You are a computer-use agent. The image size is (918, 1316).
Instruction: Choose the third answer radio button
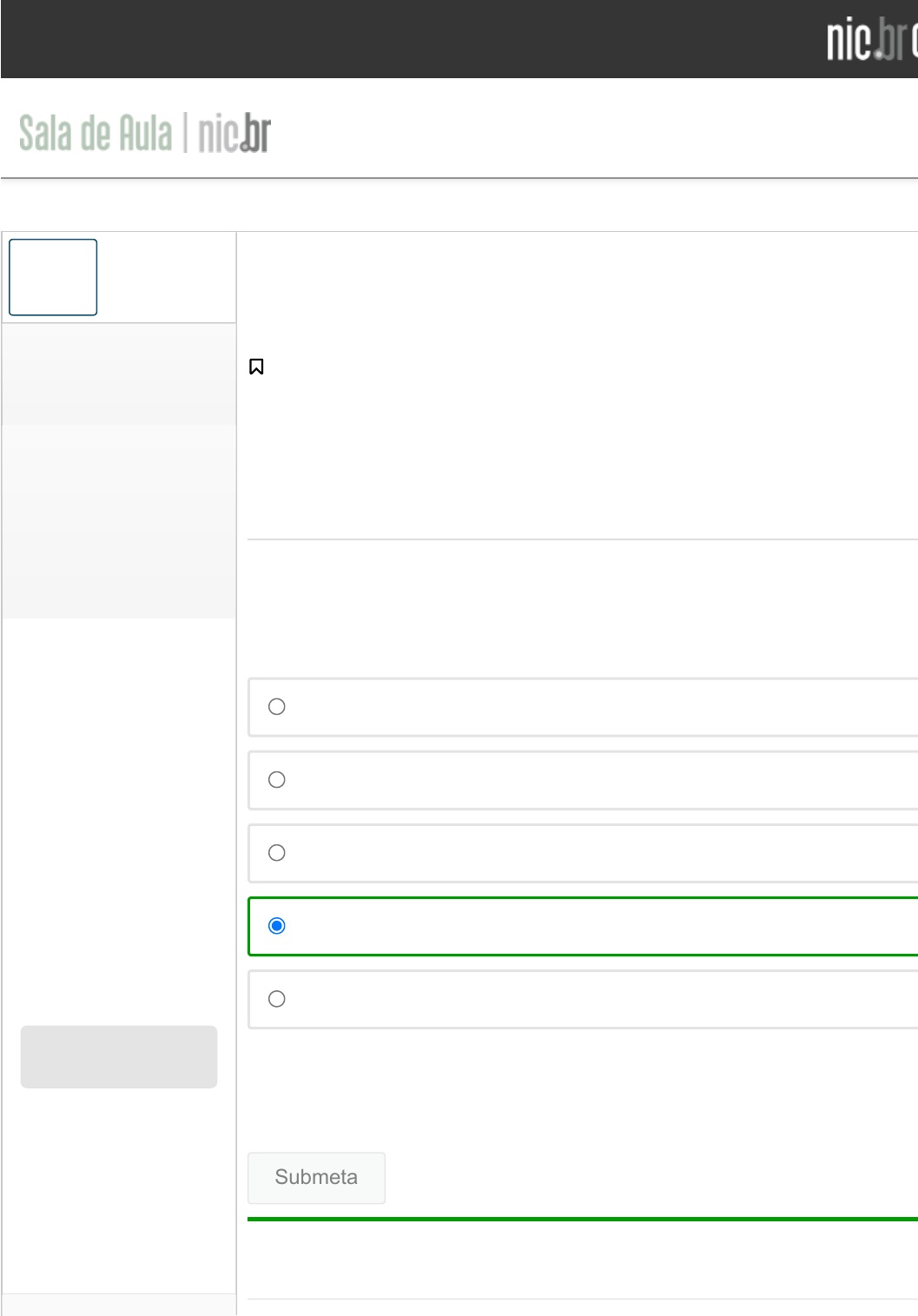coord(277,853)
